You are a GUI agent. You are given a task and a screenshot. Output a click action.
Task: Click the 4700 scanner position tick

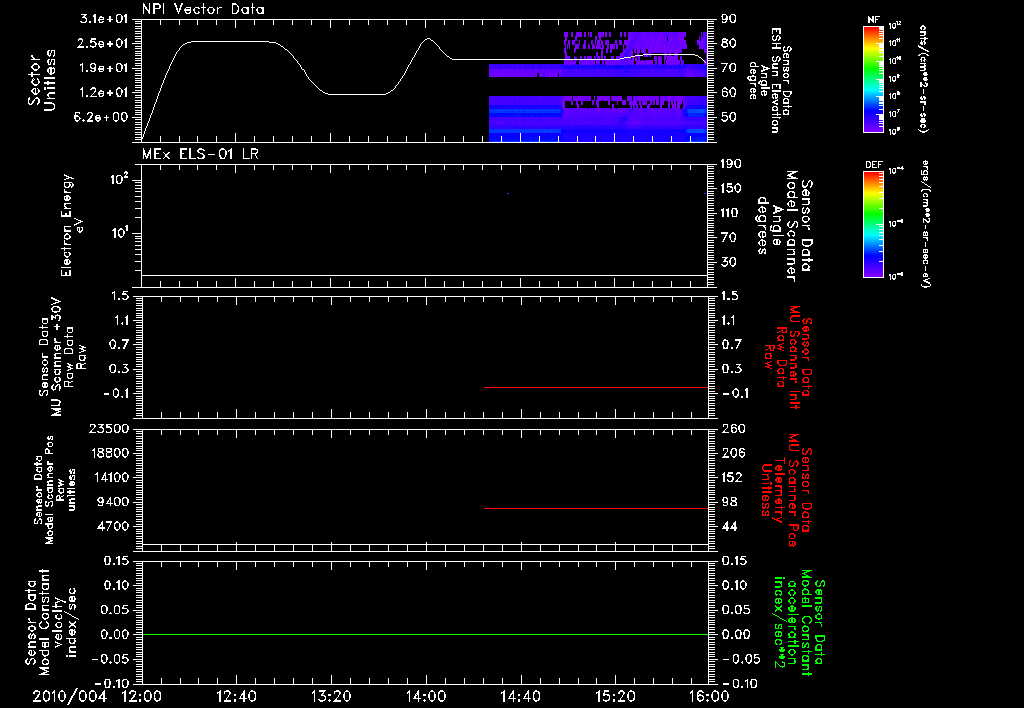click(x=114, y=526)
